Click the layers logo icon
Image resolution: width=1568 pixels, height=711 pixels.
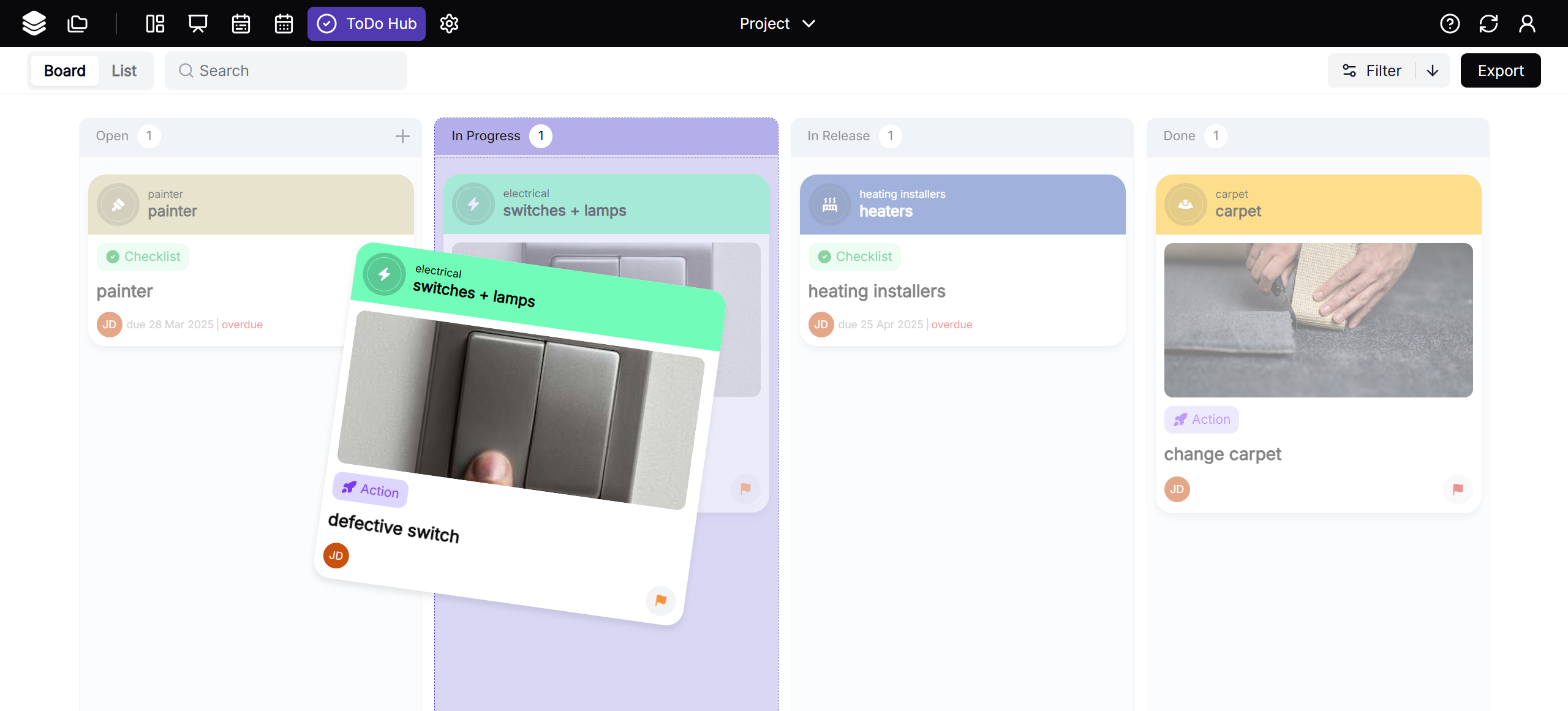tap(34, 23)
